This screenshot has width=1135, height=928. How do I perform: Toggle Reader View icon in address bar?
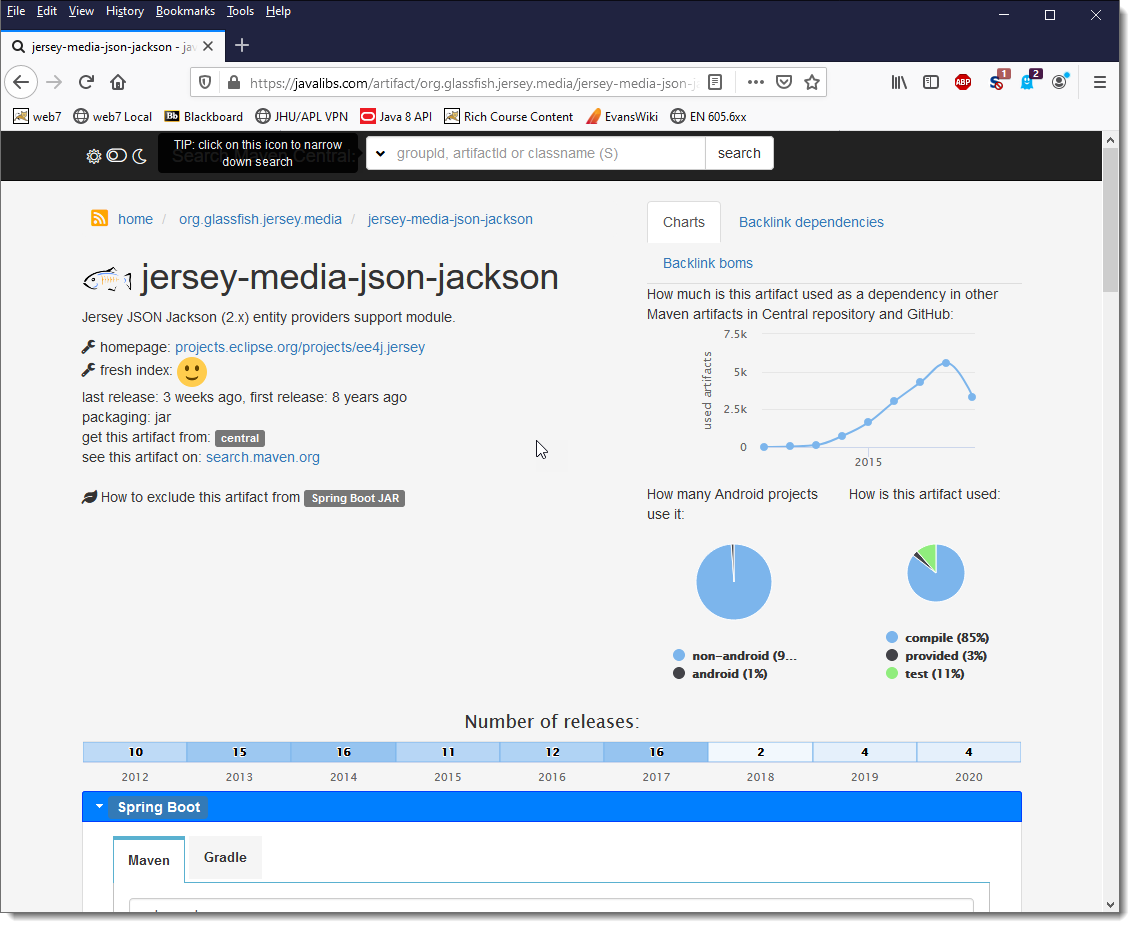[715, 83]
